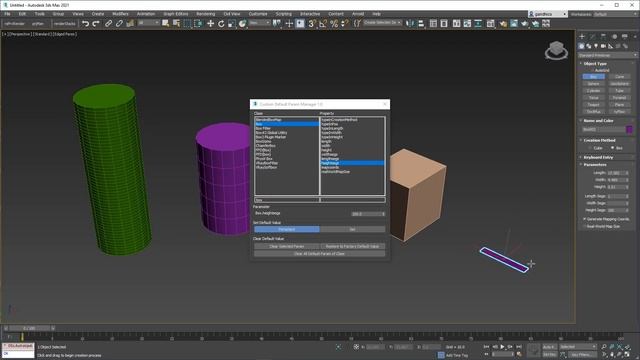The height and width of the screenshot is (360, 640).
Task: Toggle Generate Mapping Coords checkbox
Action: [x=584, y=219]
